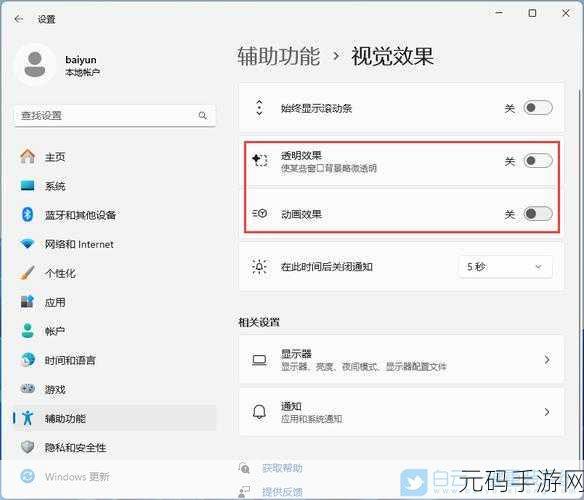The height and width of the screenshot is (500, 584).
Task: Enable the 透明效果 switch
Action: 538,161
